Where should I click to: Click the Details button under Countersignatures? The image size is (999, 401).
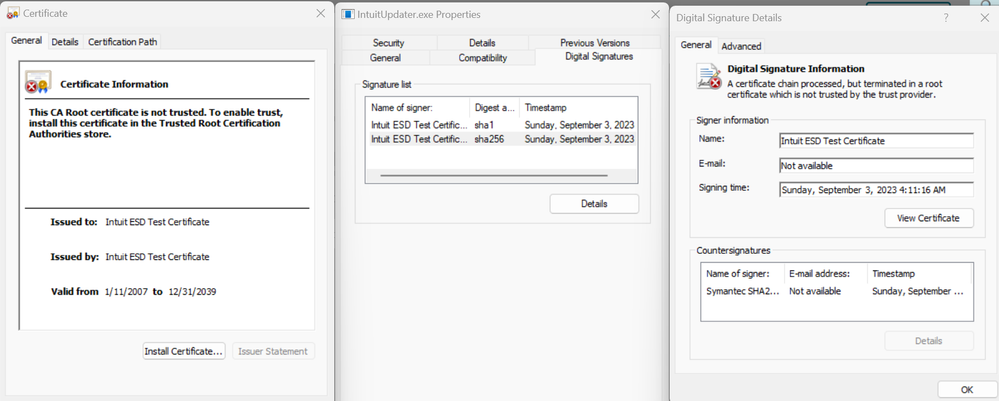(929, 340)
